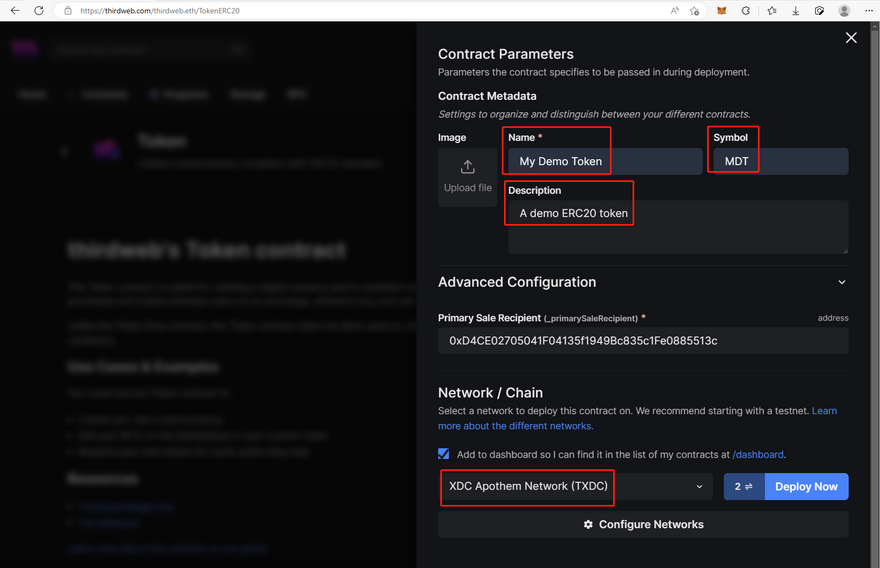Click the Description text area
Screen dimensions: 880x568
click(678, 227)
